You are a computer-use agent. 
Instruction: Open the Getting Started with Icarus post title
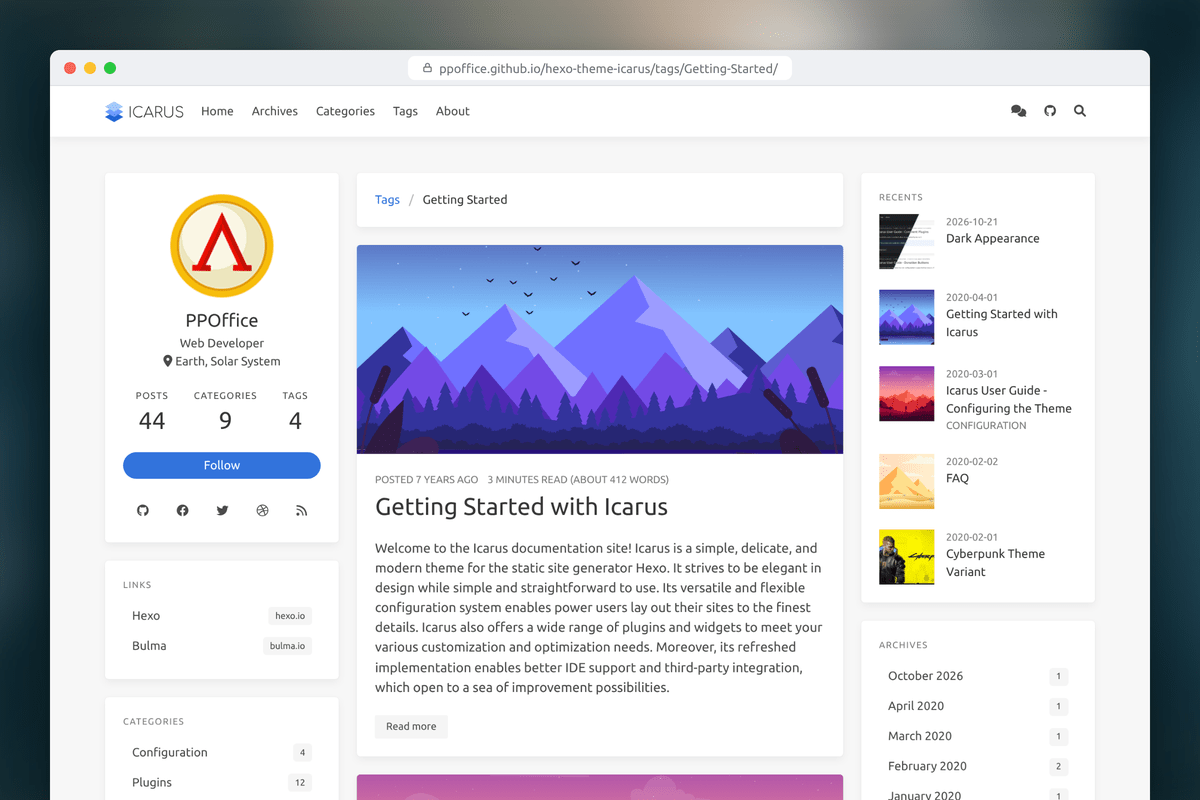(521, 507)
